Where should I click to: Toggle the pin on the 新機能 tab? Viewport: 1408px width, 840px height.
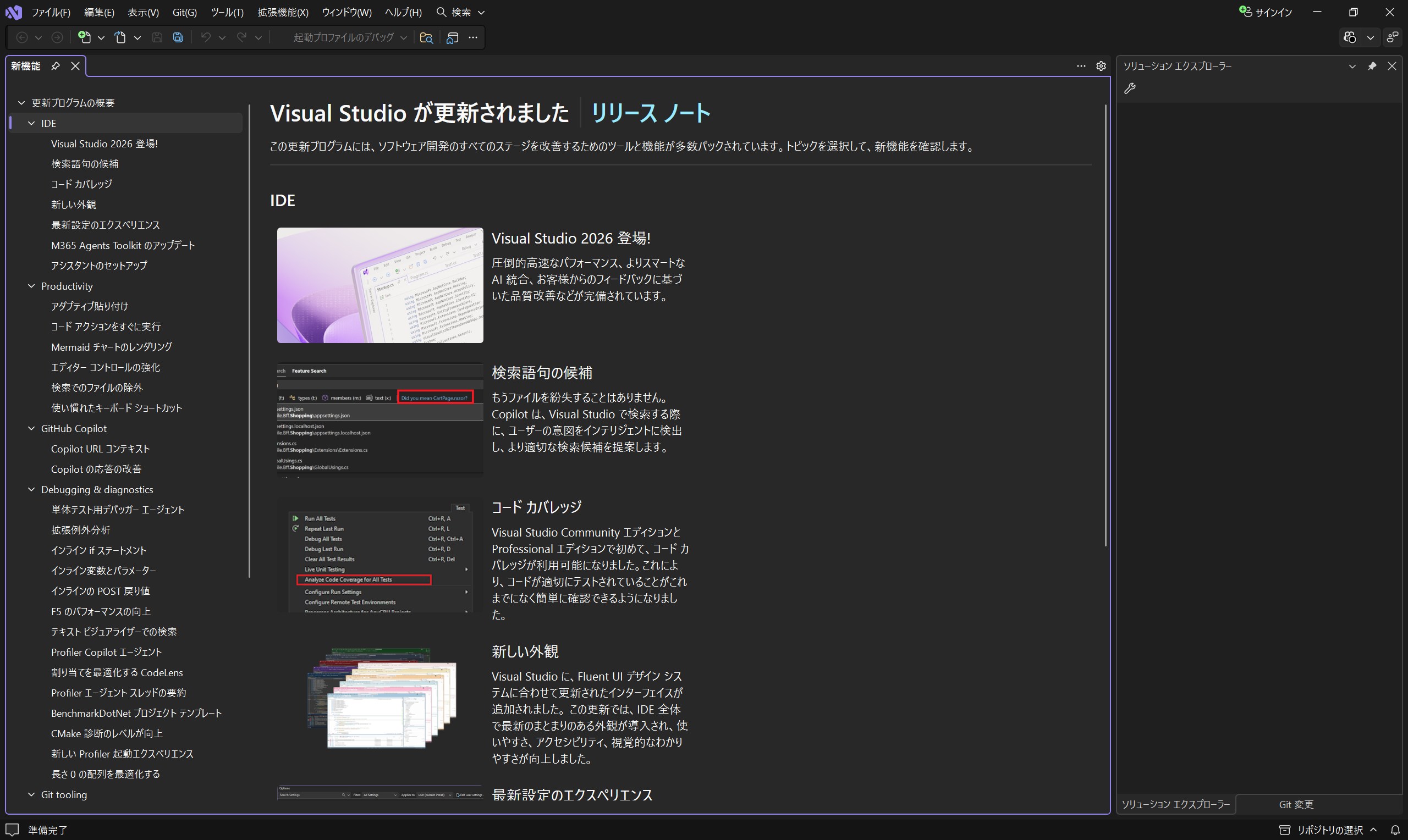(56, 66)
